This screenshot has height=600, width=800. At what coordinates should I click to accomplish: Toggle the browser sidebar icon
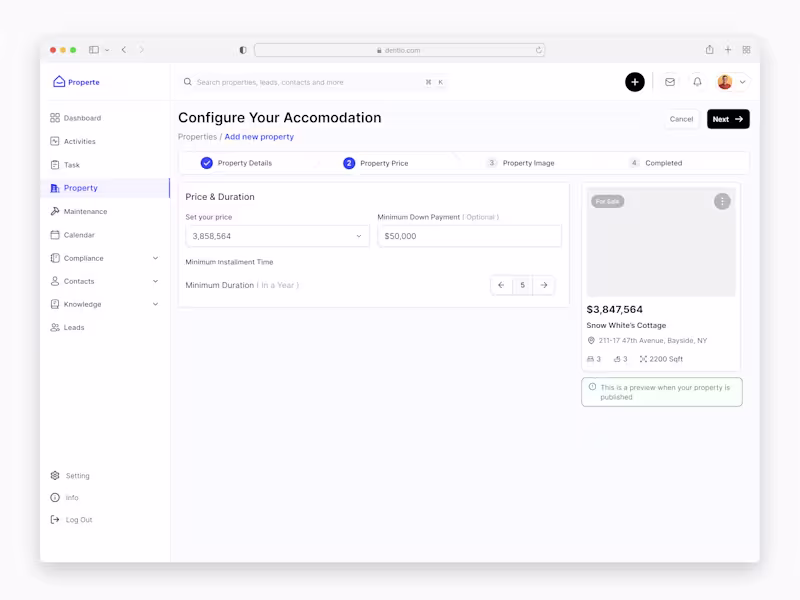[x=94, y=50]
